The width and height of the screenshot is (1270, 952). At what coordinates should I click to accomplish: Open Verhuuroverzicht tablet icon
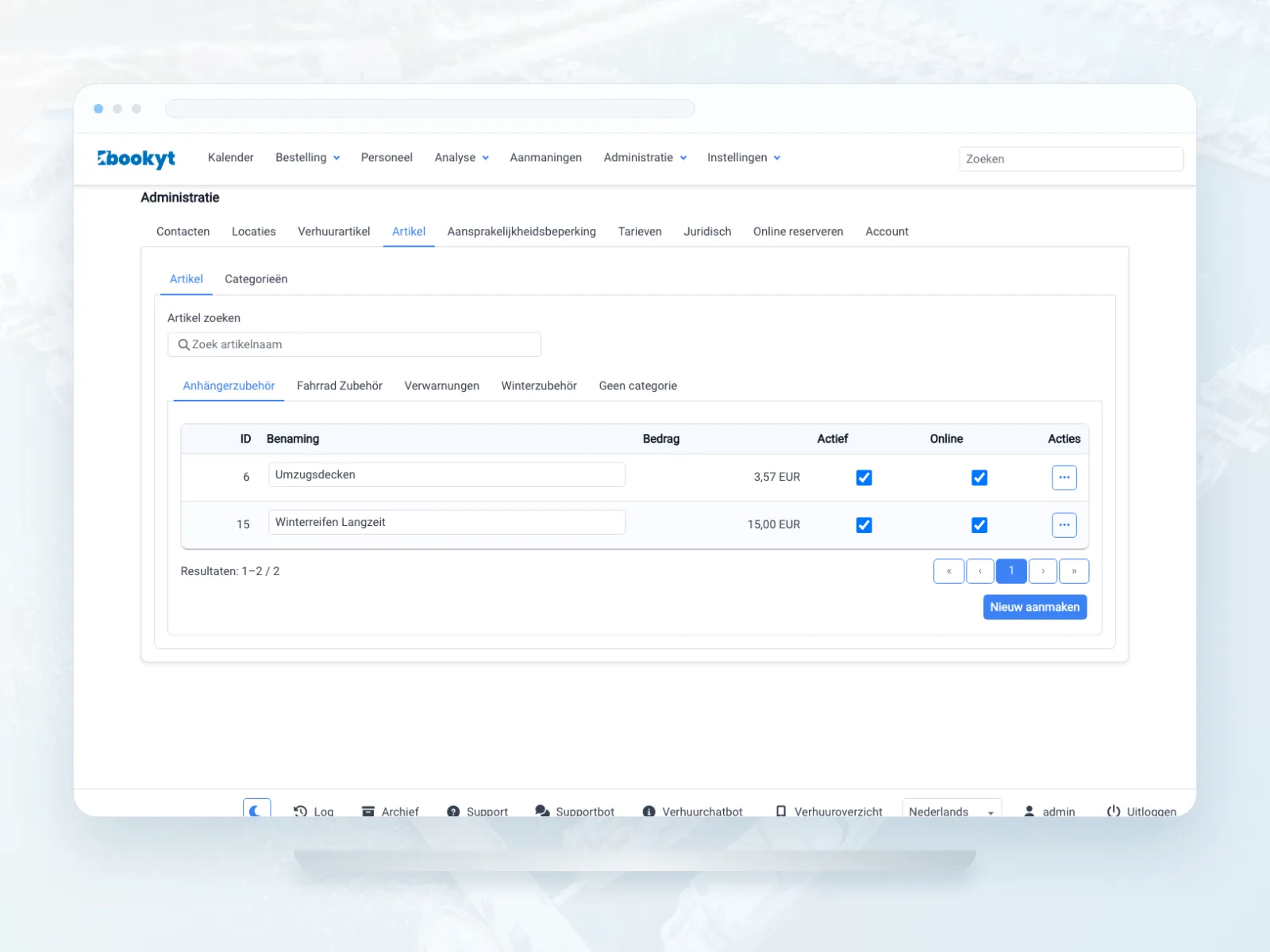(781, 811)
